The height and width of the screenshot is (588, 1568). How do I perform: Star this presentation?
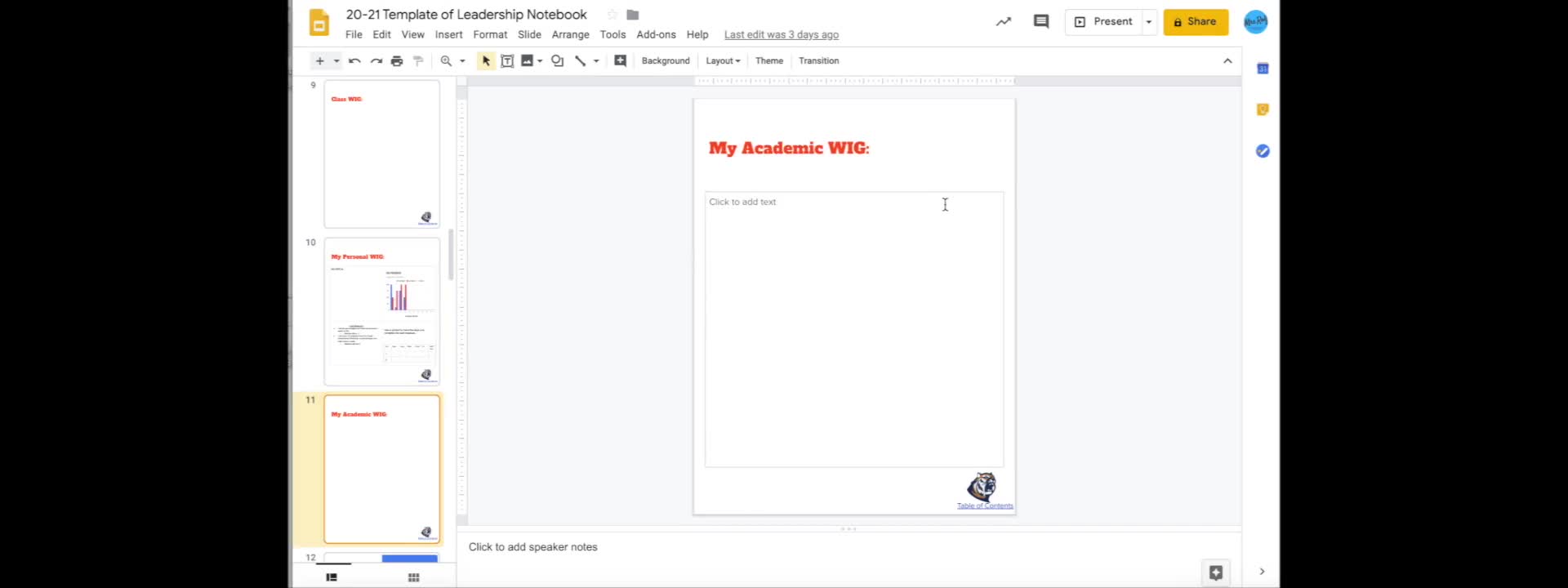[612, 15]
